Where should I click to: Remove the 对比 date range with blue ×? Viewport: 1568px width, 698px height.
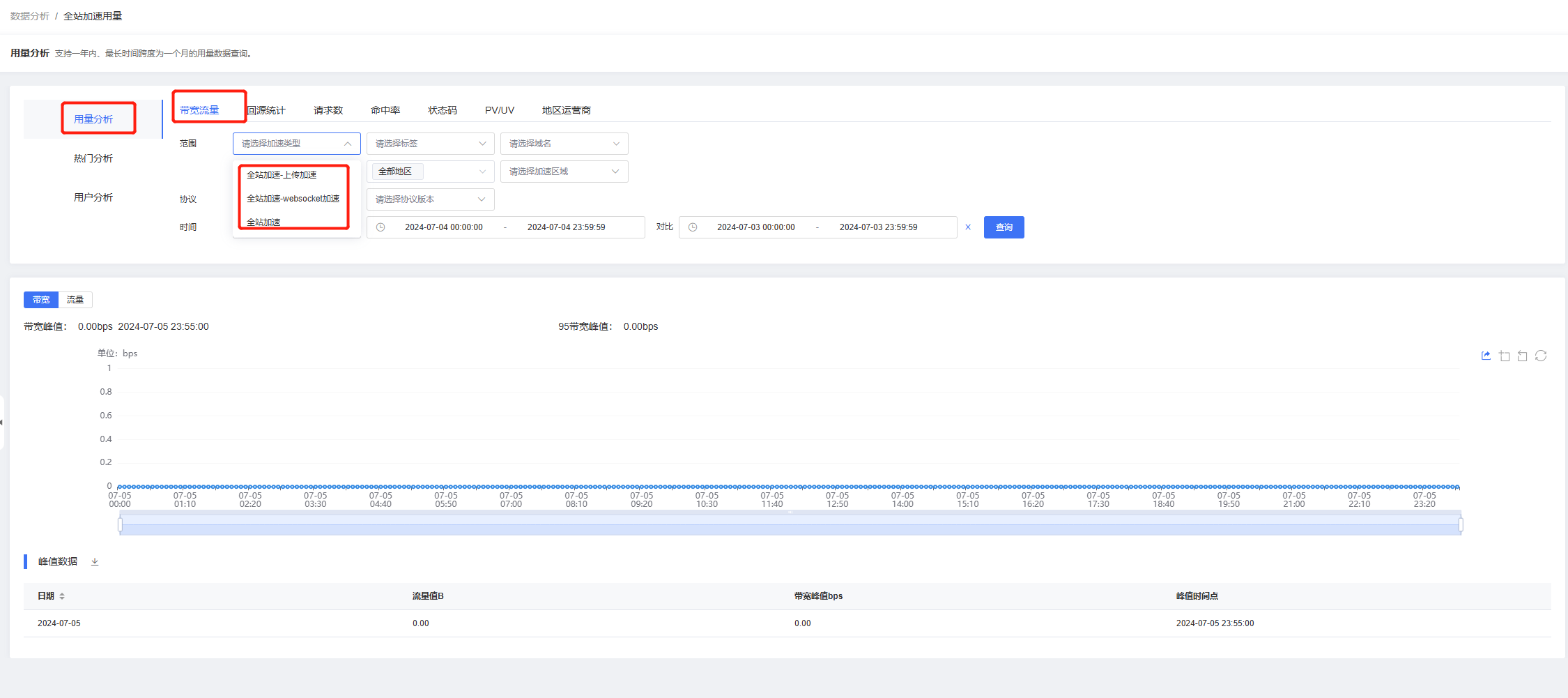coord(968,227)
